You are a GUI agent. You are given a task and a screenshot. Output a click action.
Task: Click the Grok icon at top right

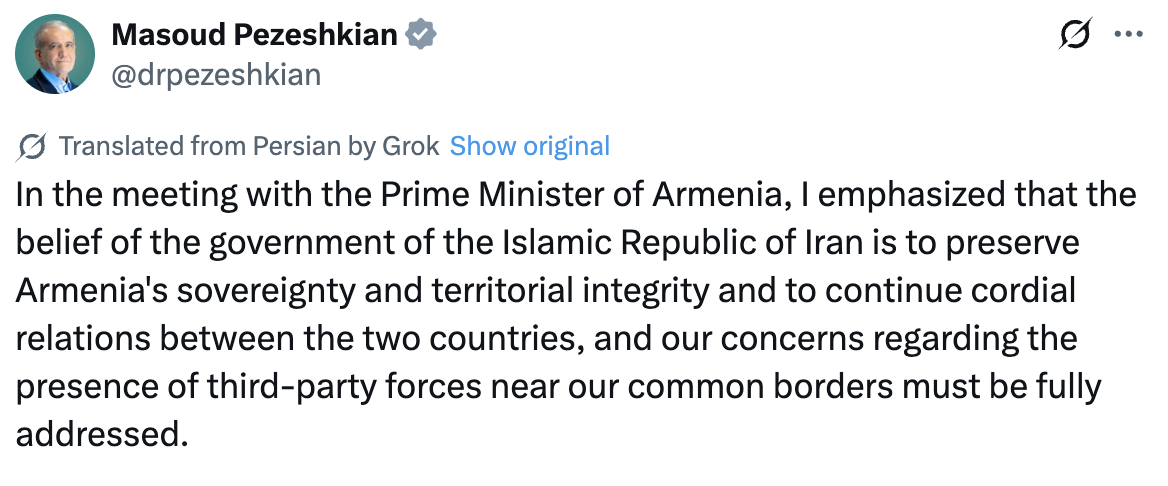(x=1074, y=34)
